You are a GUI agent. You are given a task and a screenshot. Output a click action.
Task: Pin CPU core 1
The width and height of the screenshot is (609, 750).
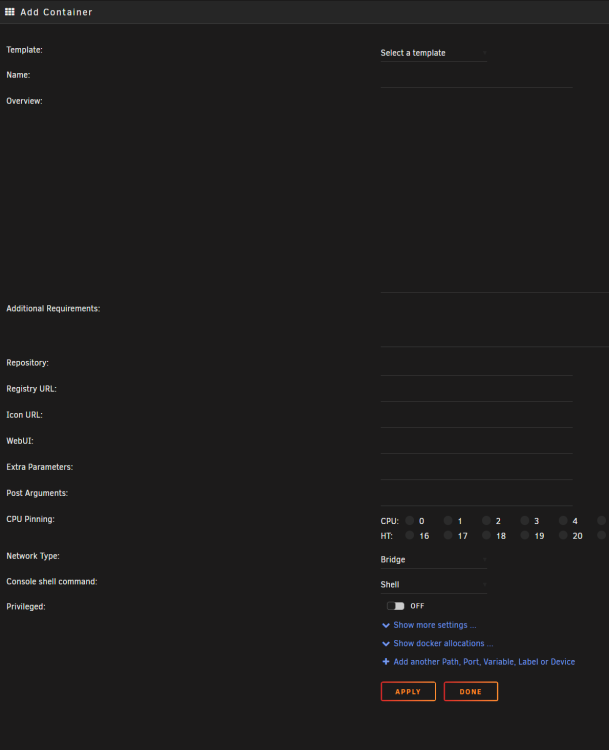(x=448, y=520)
